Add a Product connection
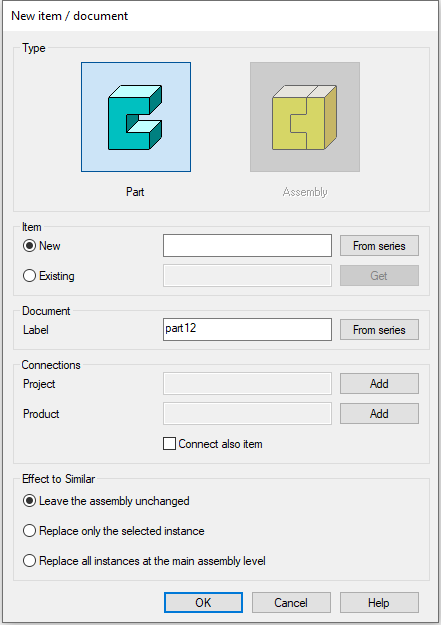441x625 pixels. (x=379, y=413)
